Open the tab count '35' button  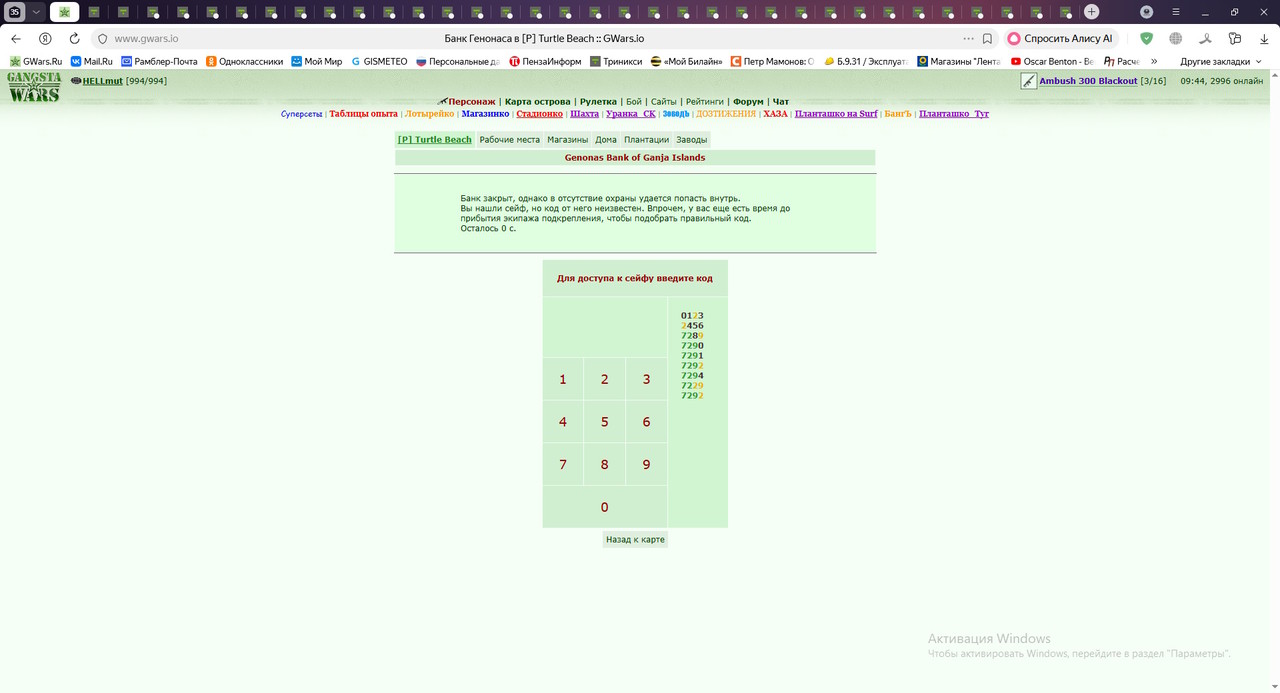tap(15, 12)
